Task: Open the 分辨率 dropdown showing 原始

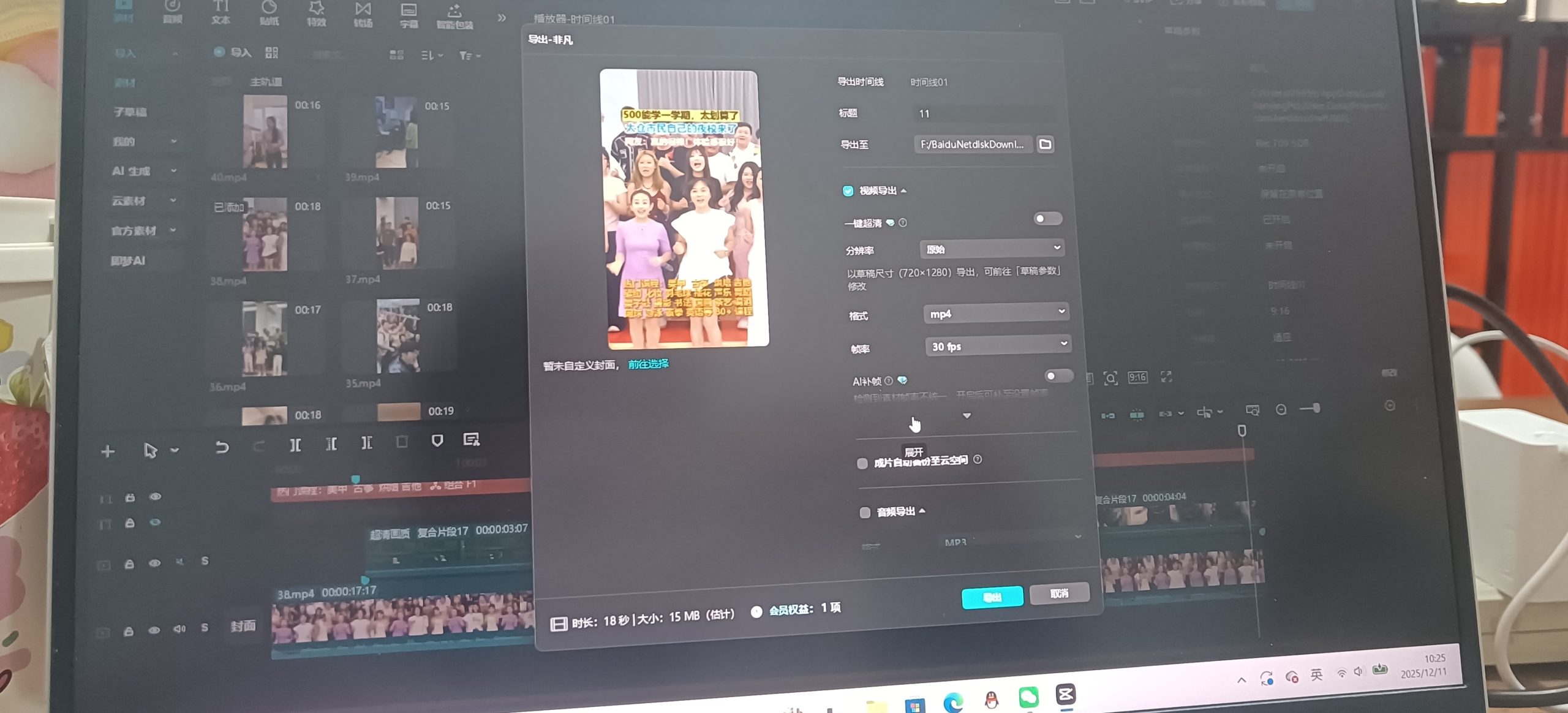Action: point(992,249)
